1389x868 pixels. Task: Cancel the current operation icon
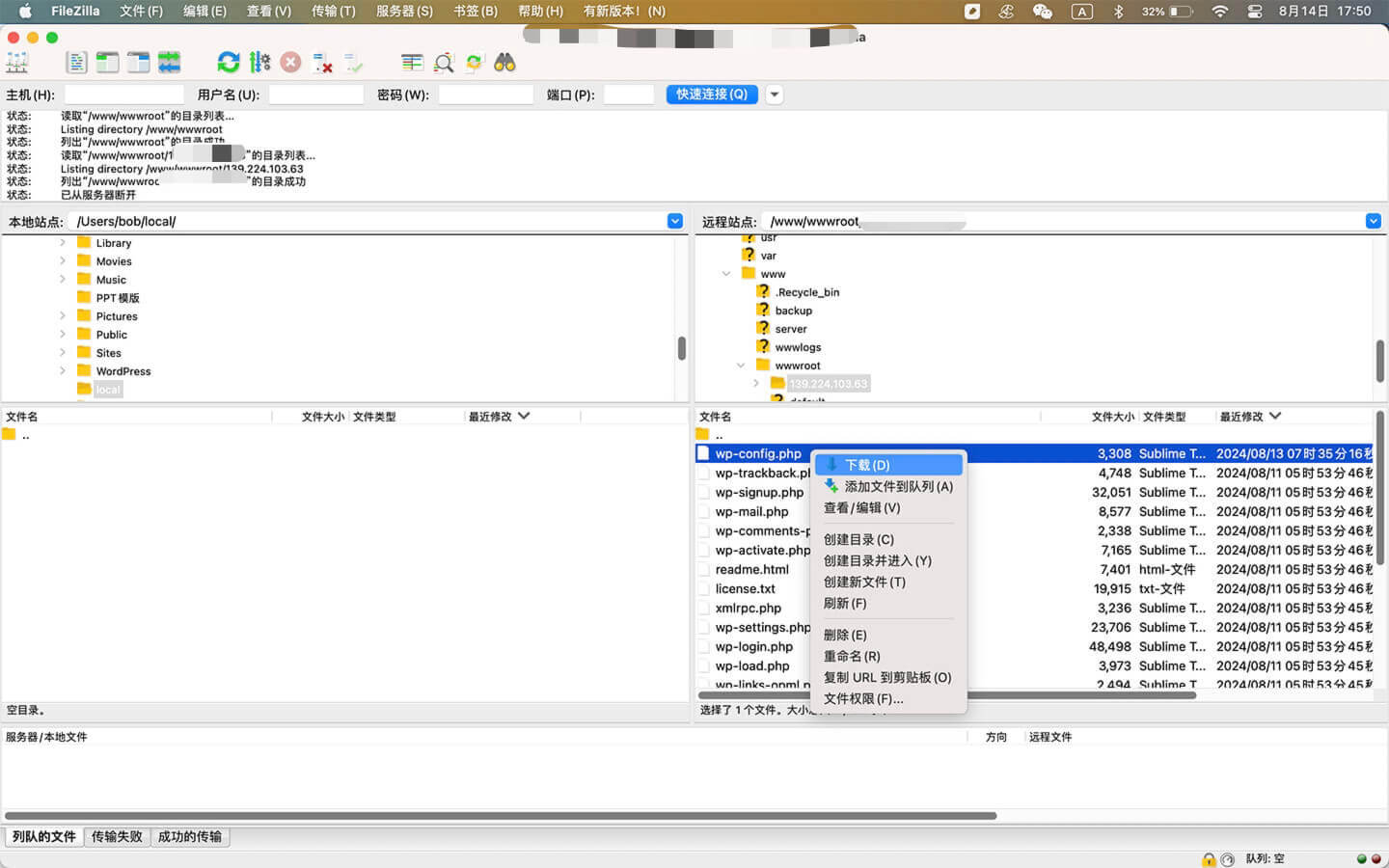coord(290,63)
